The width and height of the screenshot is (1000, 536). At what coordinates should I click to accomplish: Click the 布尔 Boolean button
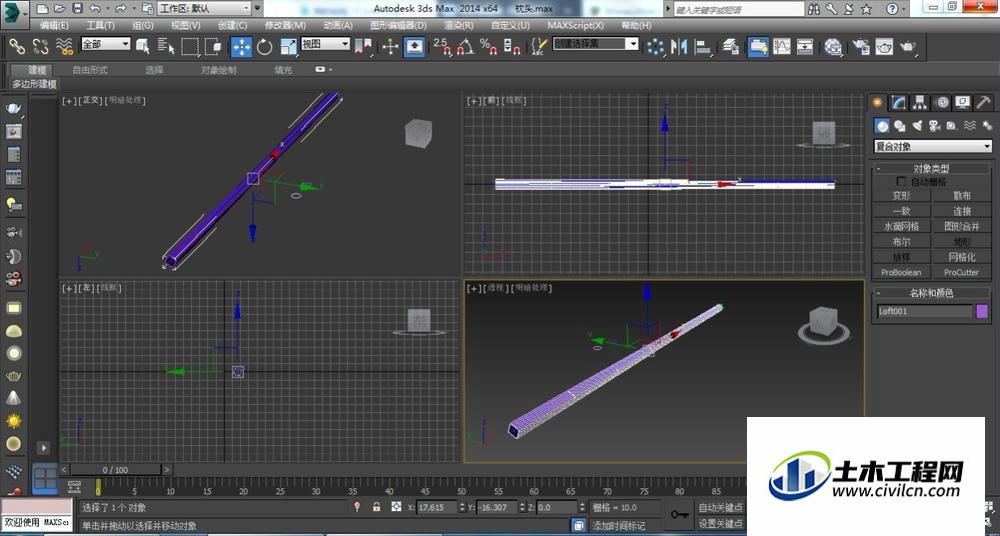pos(901,242)
